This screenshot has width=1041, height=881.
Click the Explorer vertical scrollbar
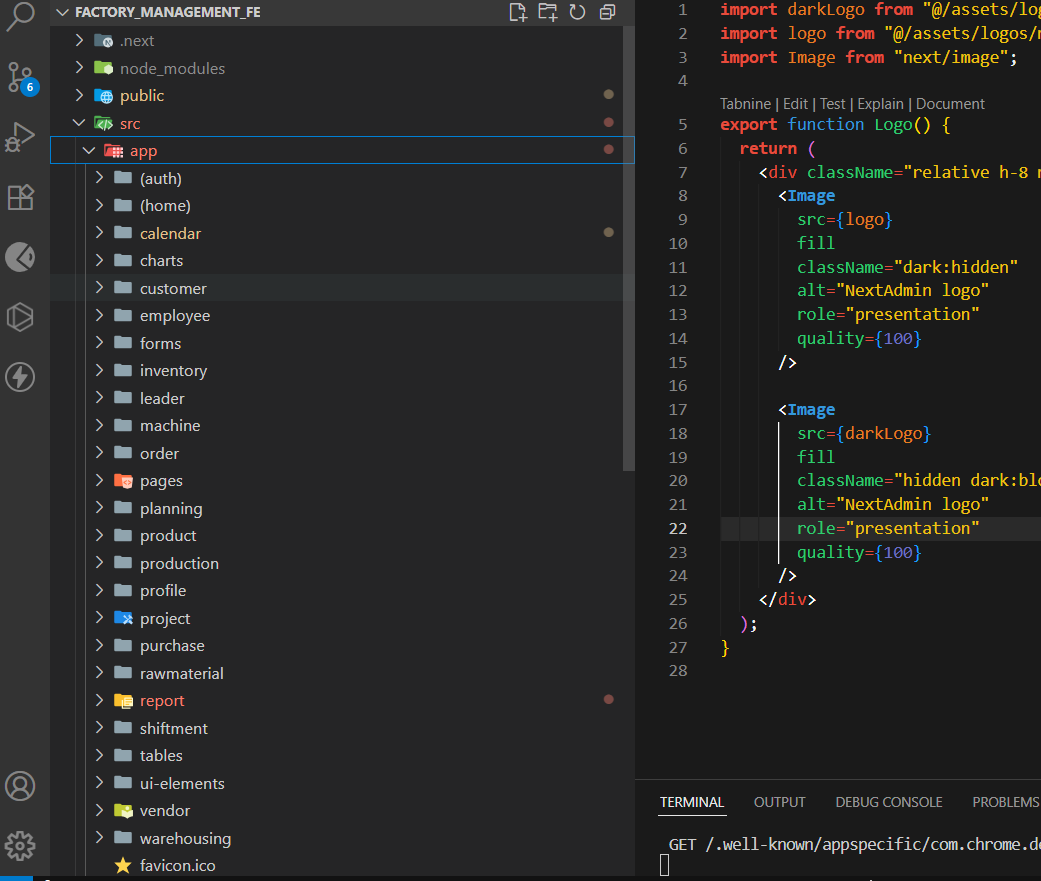628,250
